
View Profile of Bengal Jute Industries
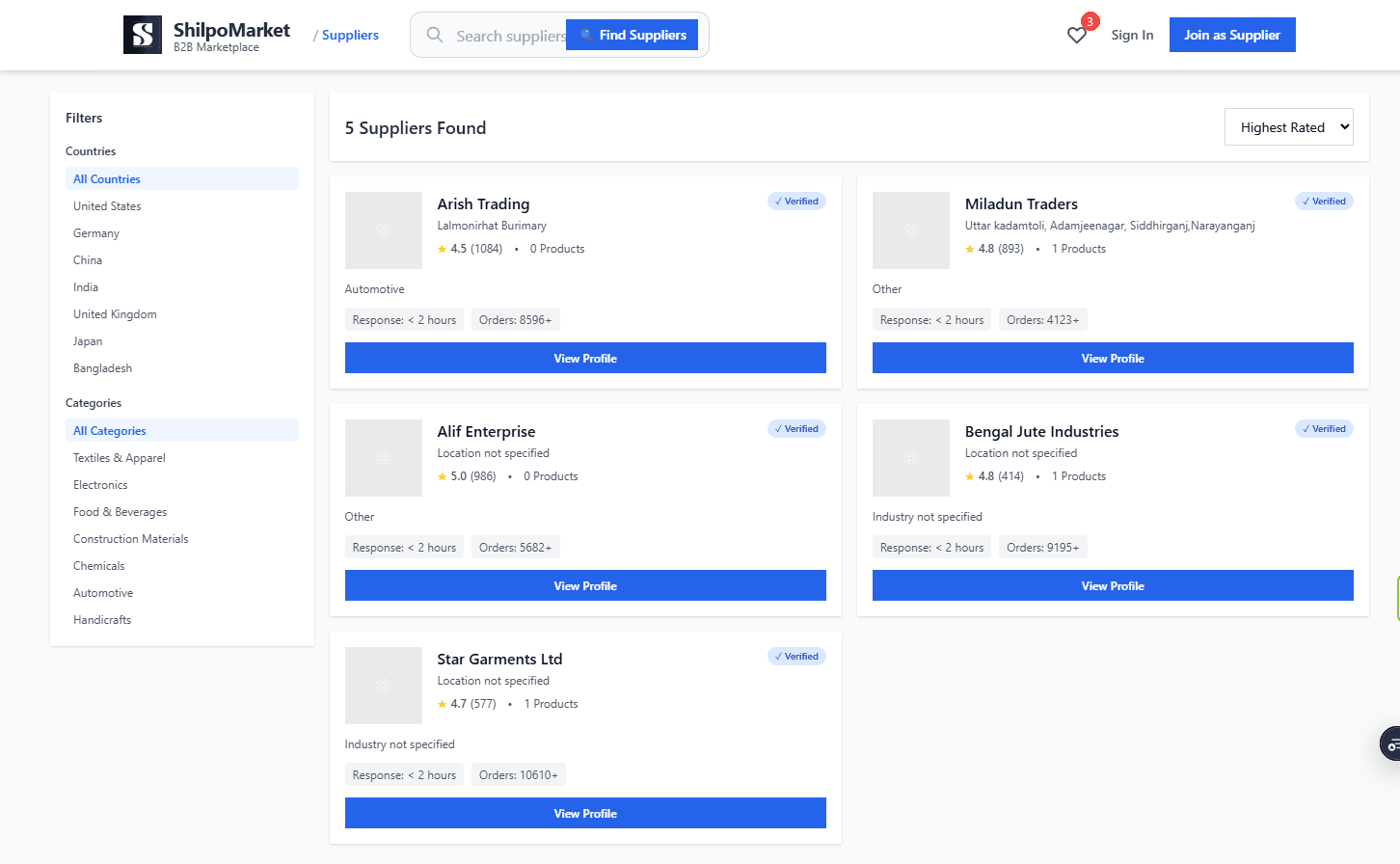1113,585
